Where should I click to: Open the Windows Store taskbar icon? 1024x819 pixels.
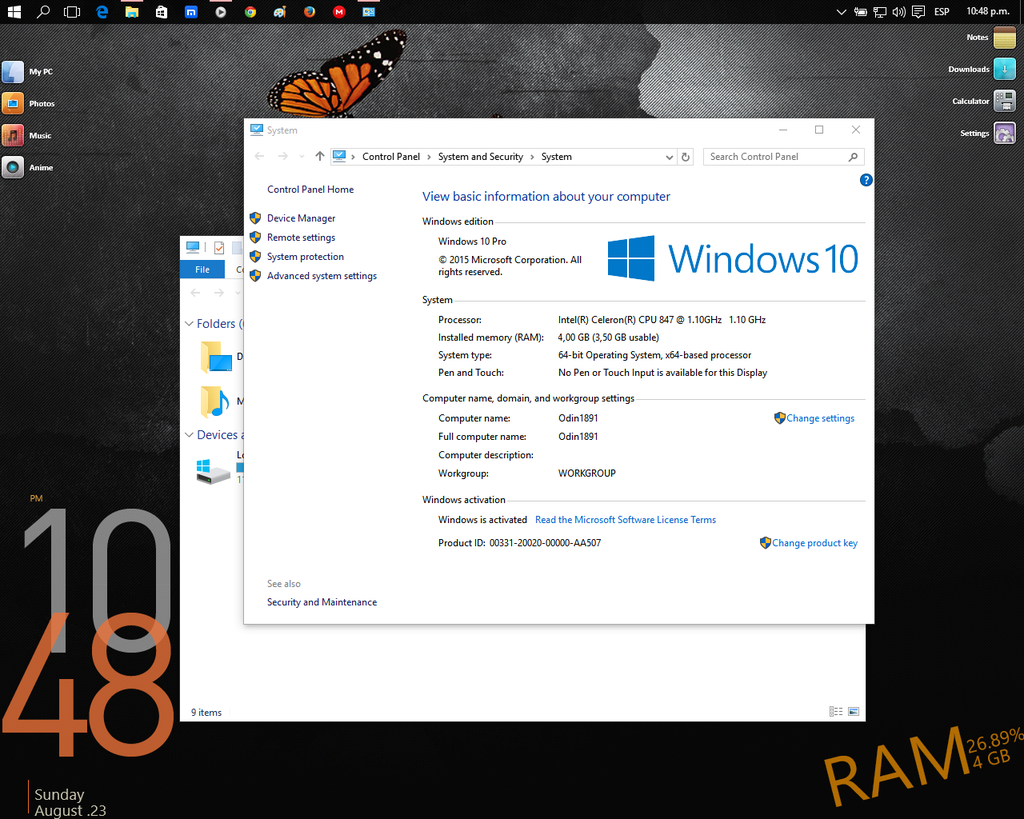pos(161,12)
